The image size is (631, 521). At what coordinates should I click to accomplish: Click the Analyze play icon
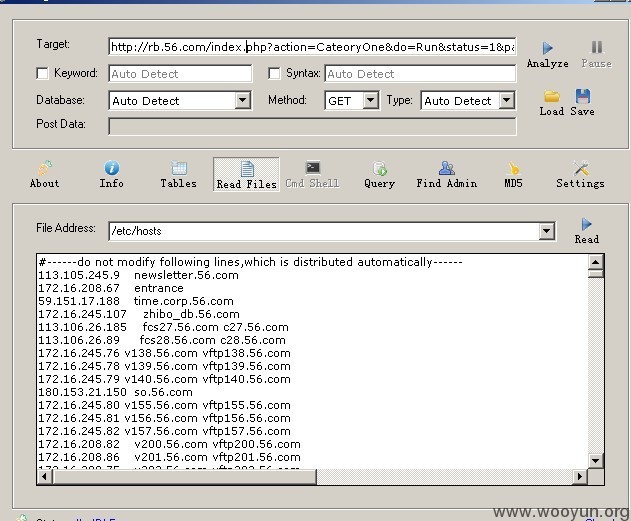tap(547, 48)
